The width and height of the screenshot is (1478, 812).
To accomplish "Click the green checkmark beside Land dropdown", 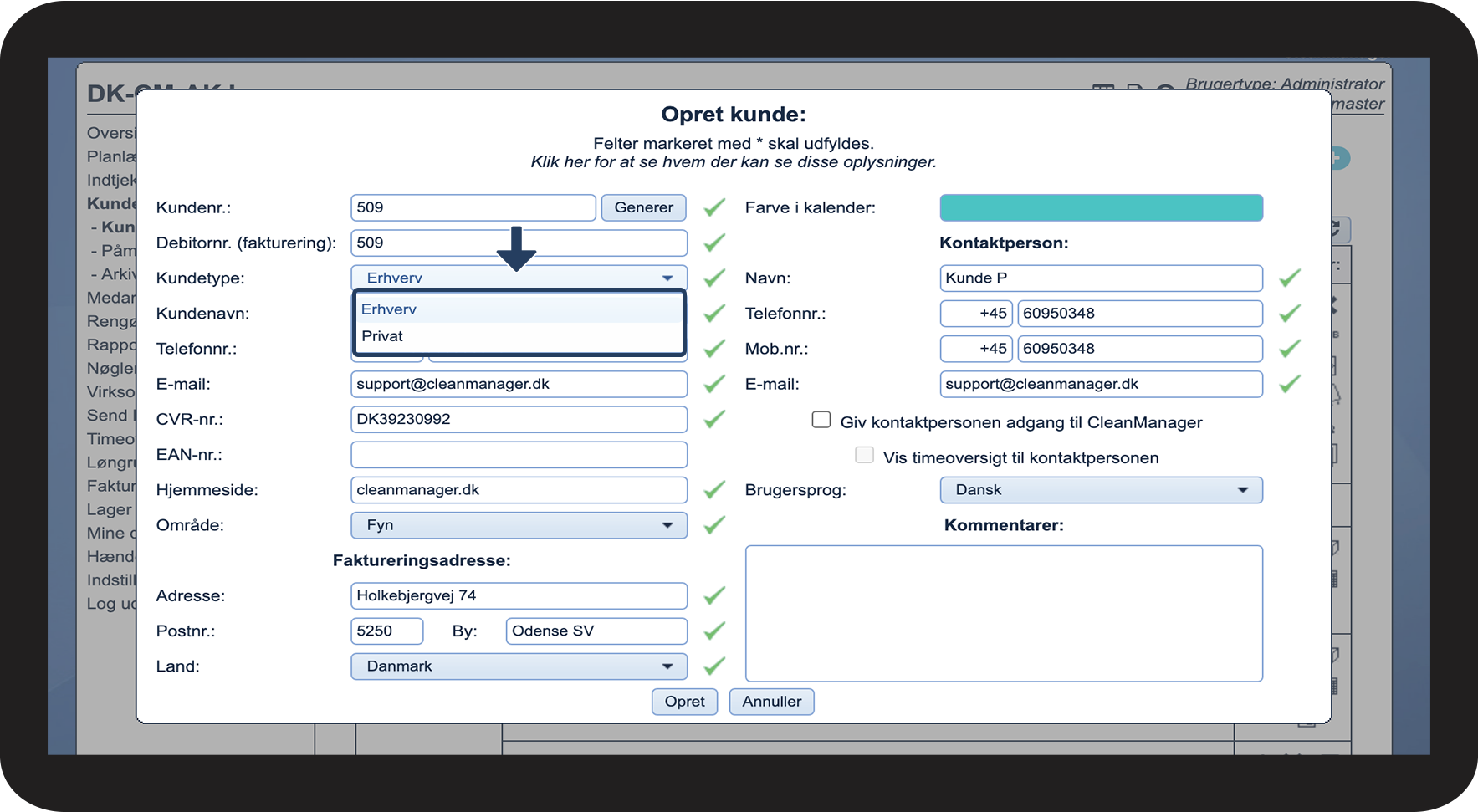I will point(713,666).
